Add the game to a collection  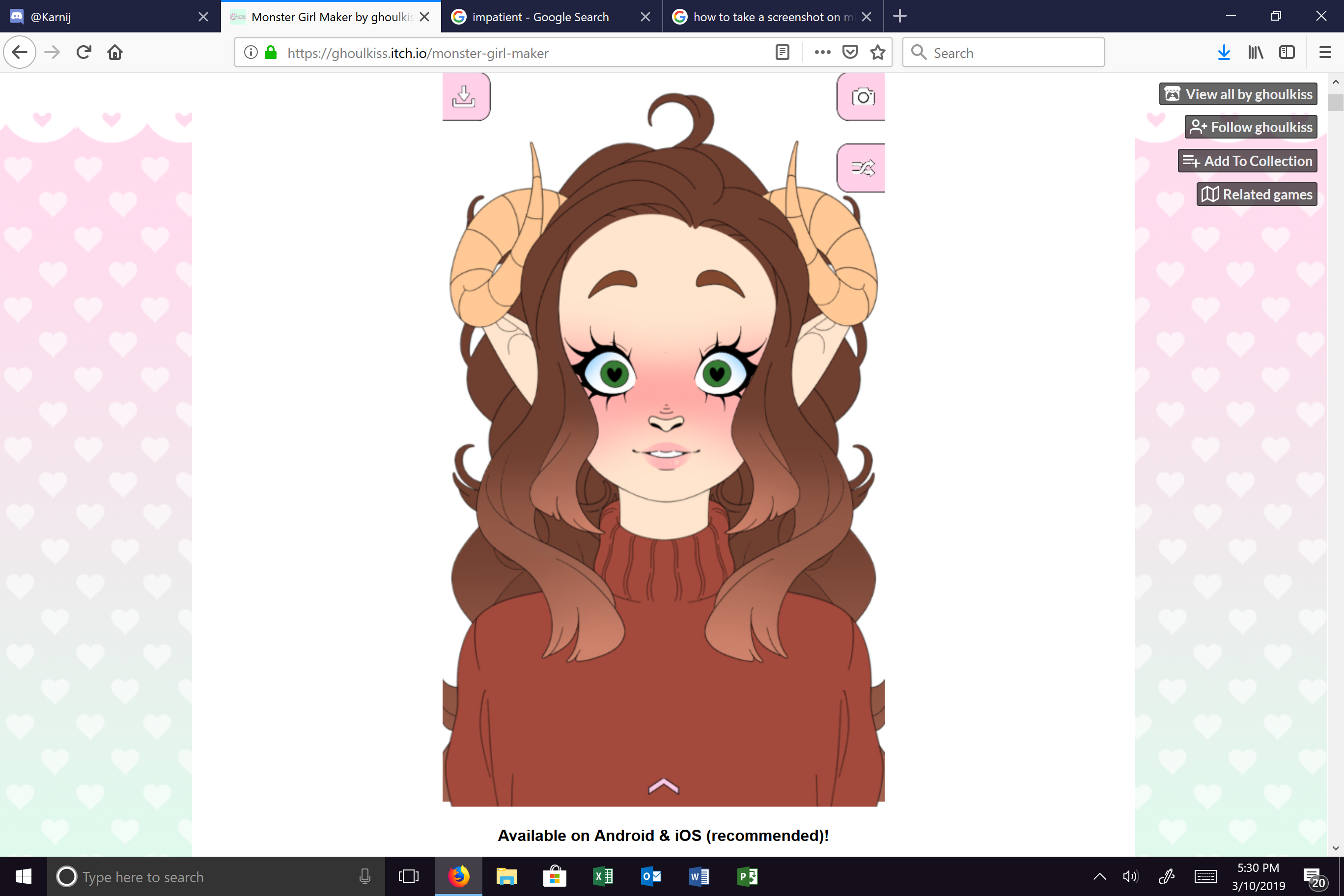pos(1247,161)
